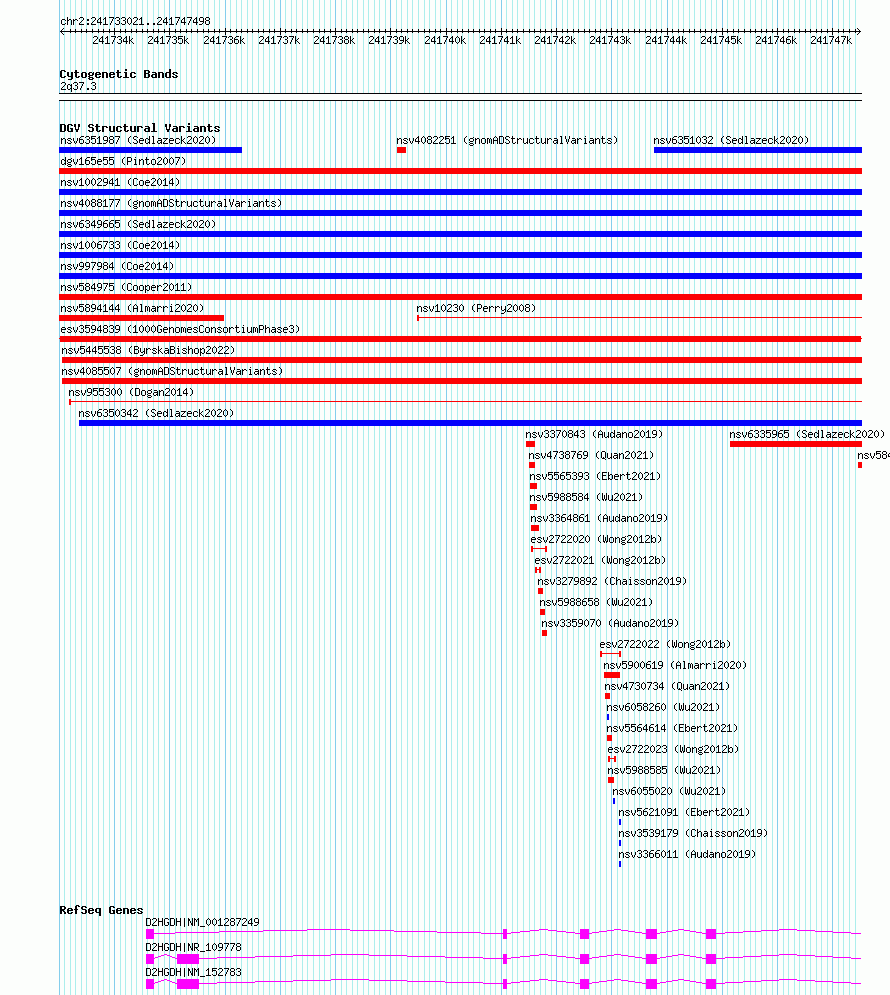Click the dgv165e55 (Pinto2007) label

tap(123, 161)
